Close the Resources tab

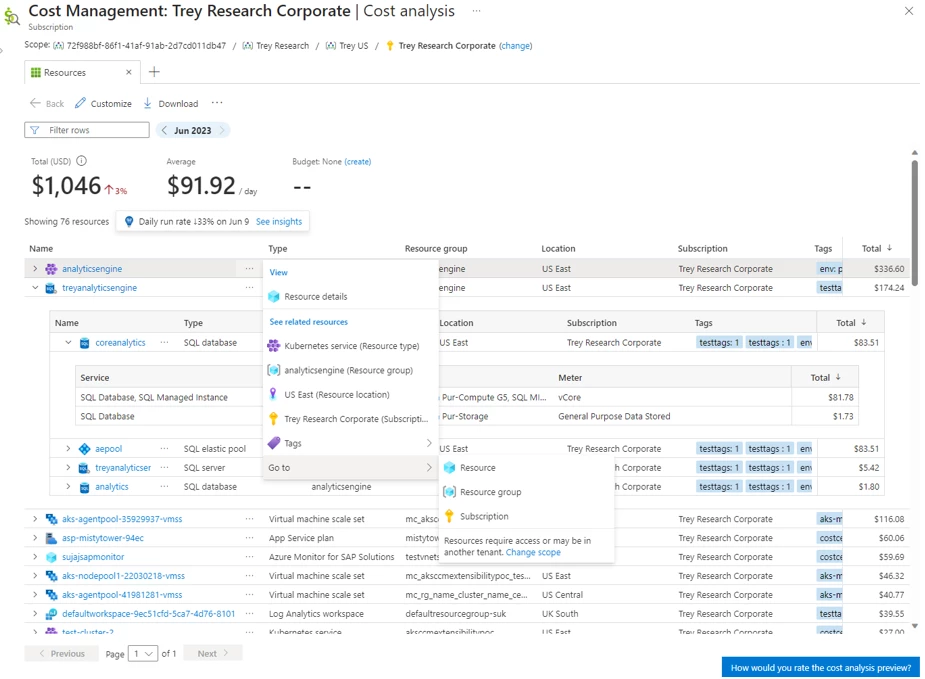pos(128,72)
